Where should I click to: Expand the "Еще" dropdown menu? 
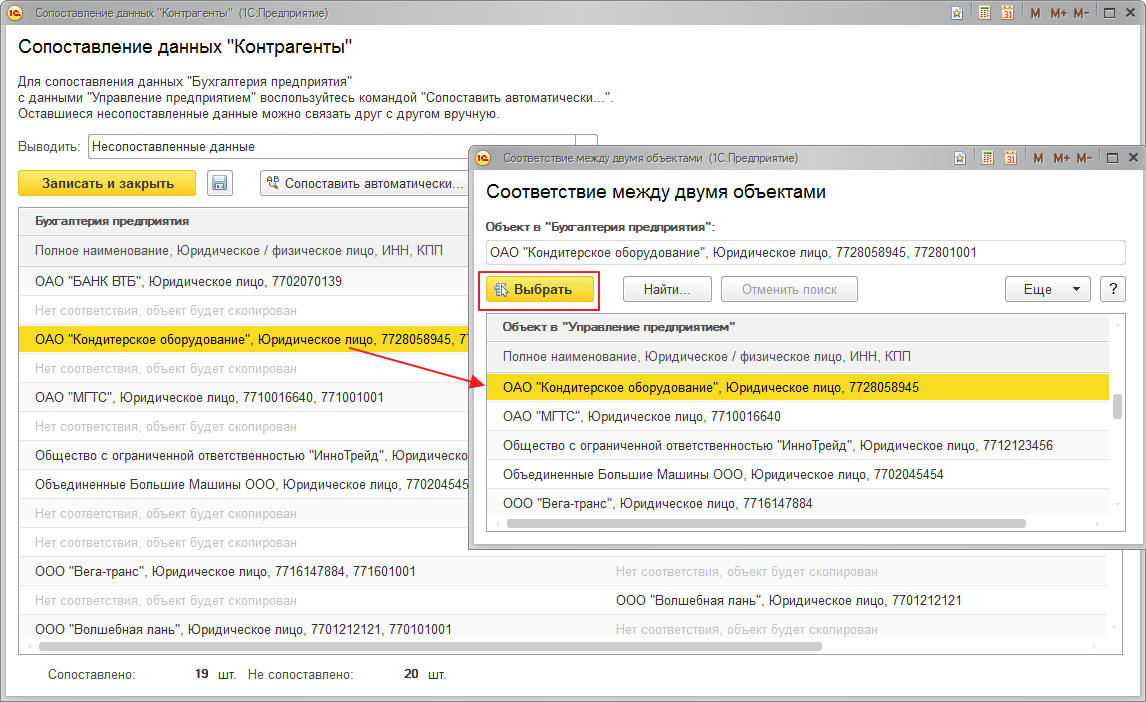[x=1047, y=289]
